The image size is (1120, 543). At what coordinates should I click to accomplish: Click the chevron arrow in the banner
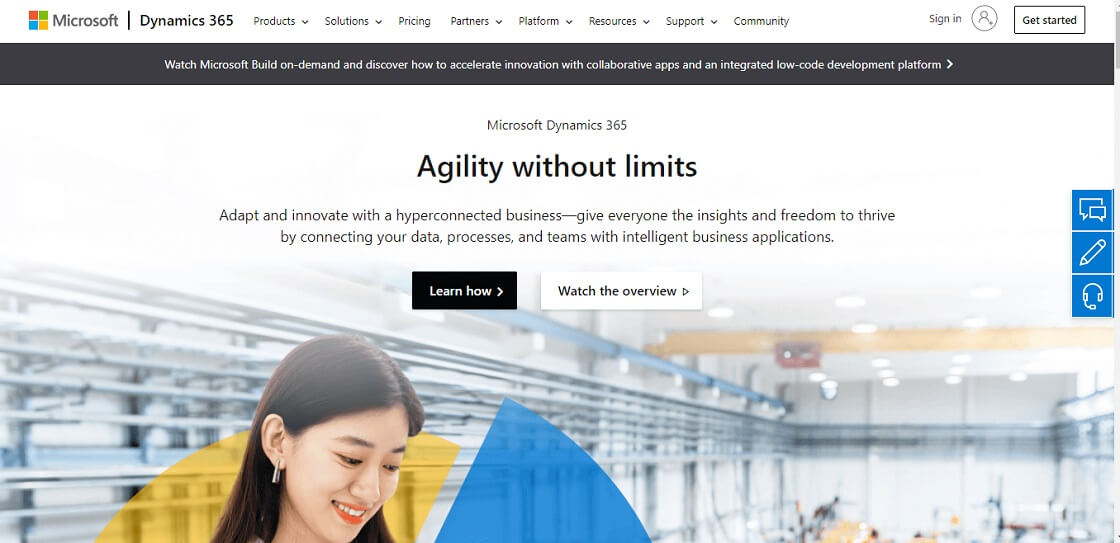pos(949,64)
